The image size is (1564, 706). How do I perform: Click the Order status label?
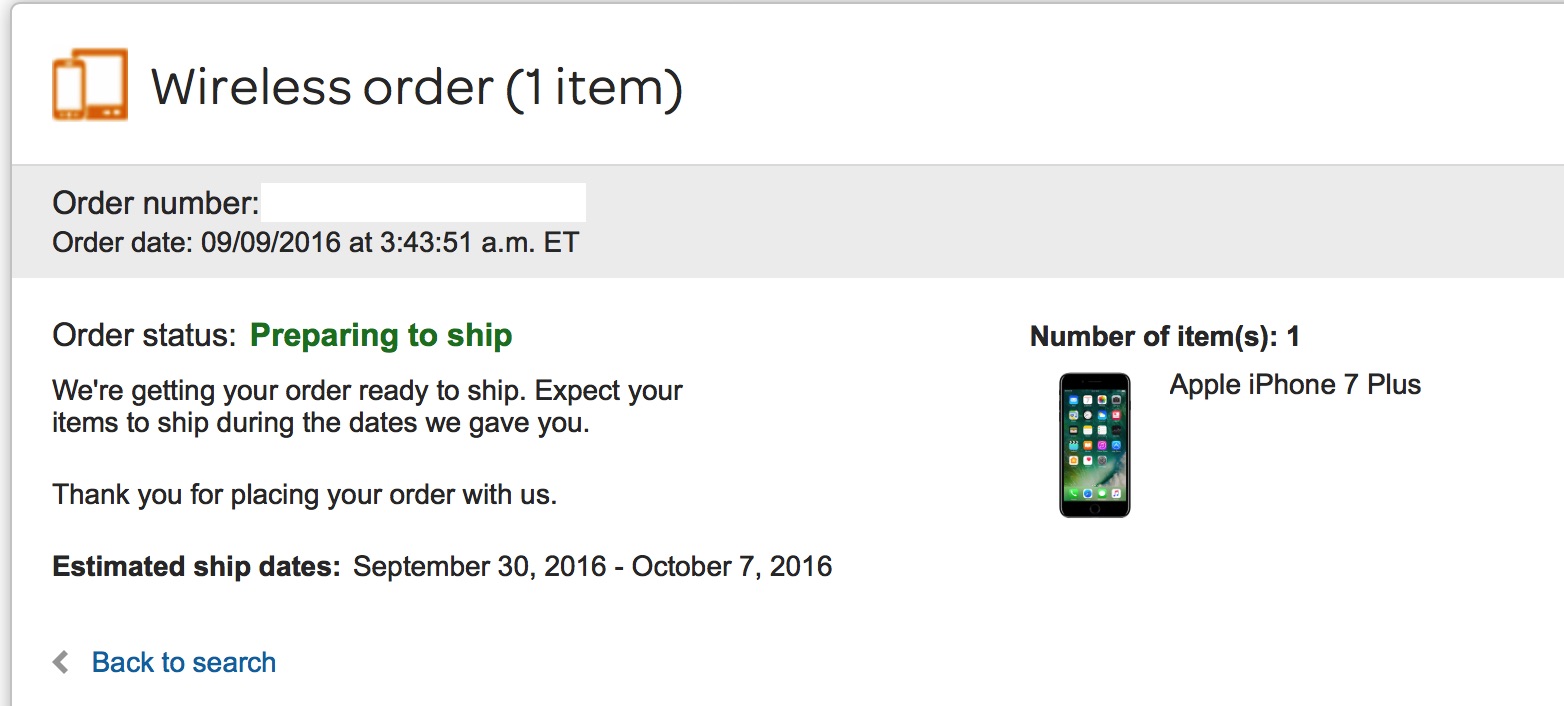coord(144,335)
